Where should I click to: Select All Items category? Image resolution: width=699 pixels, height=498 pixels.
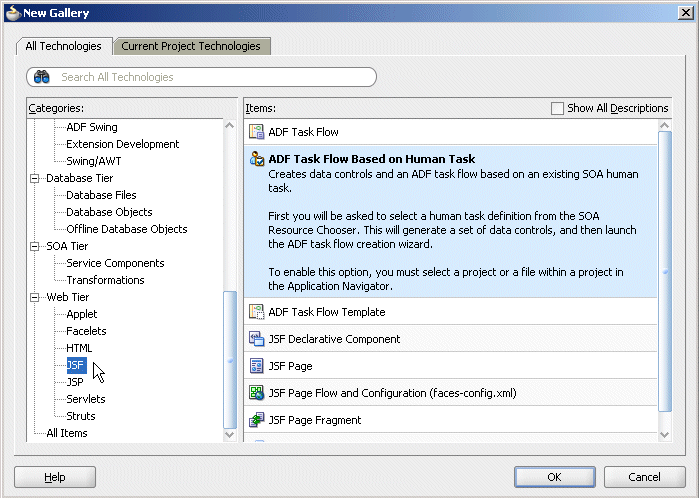[67, 433]
